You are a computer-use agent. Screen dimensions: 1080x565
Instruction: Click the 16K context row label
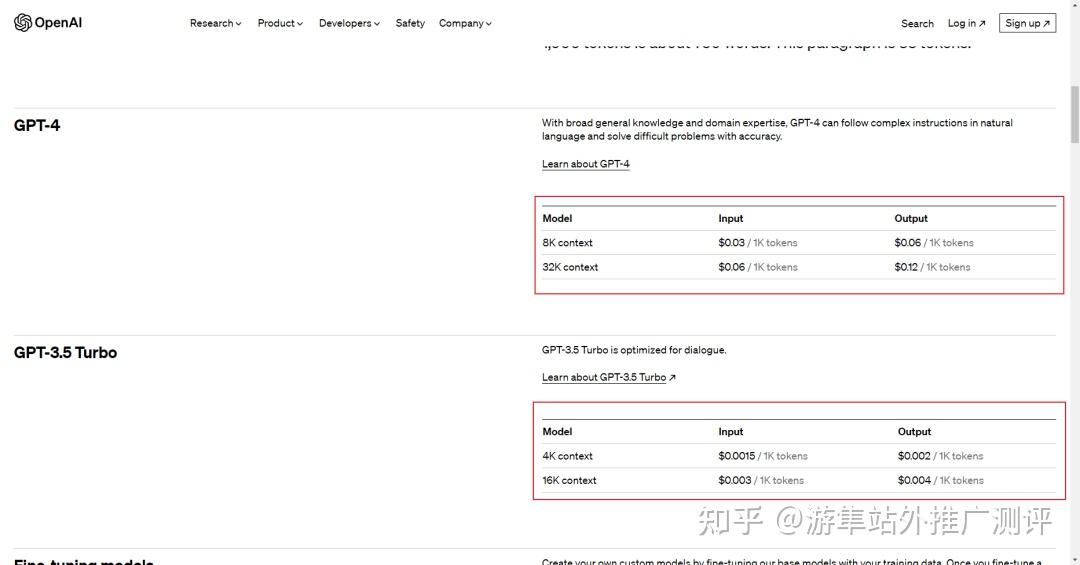coord(570,480)
